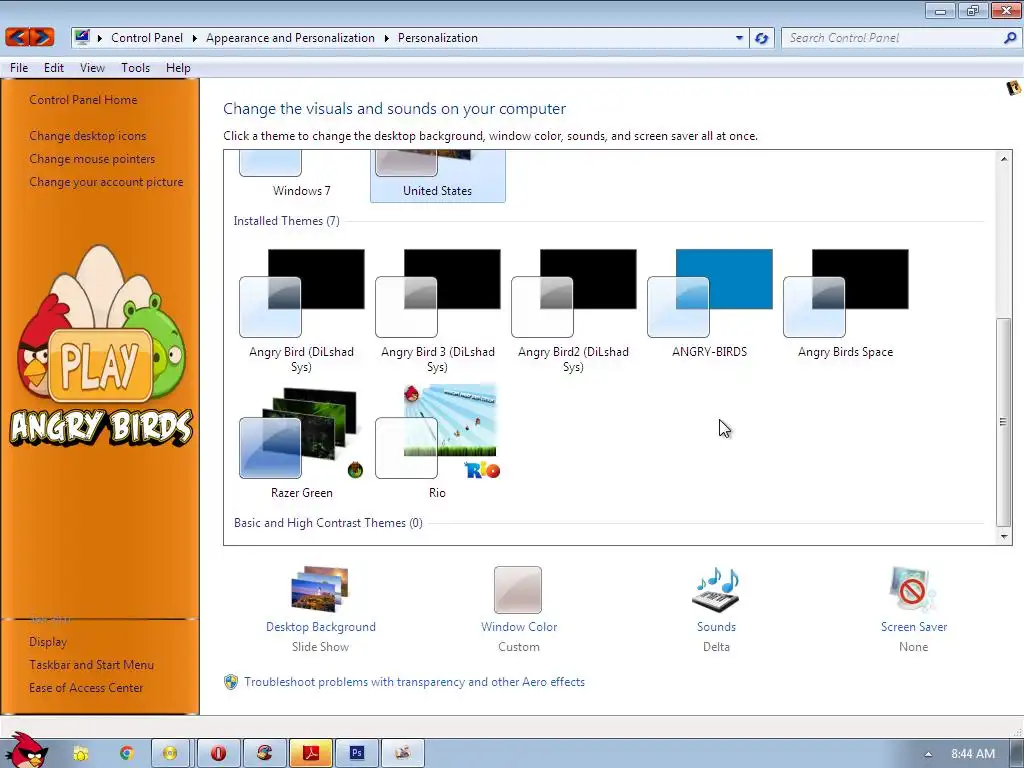Show hidden system tray icons
This screenshot has width=1024, height=768.
[928, 754]
